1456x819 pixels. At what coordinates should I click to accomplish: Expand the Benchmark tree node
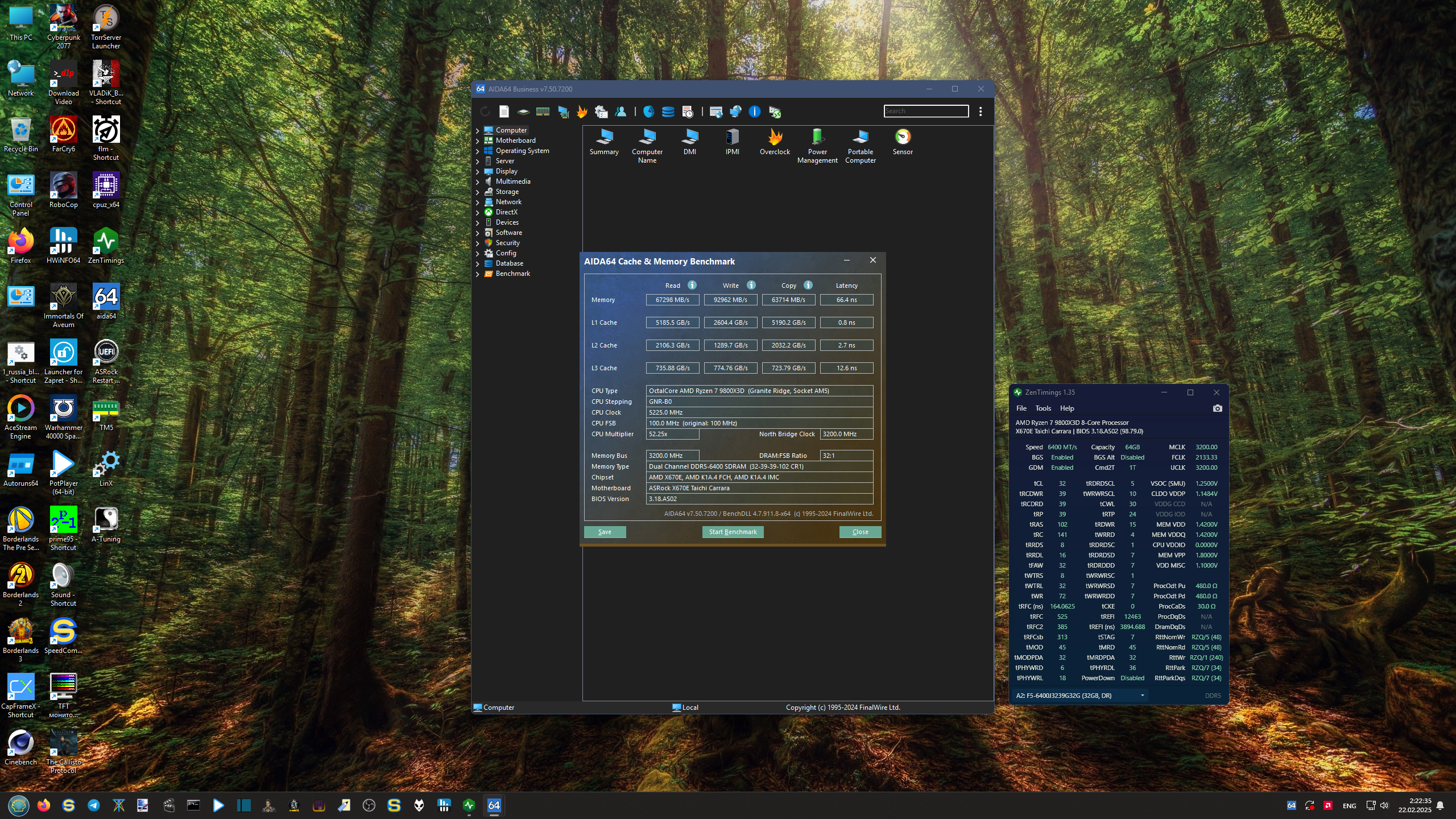[x=478, y=274]
